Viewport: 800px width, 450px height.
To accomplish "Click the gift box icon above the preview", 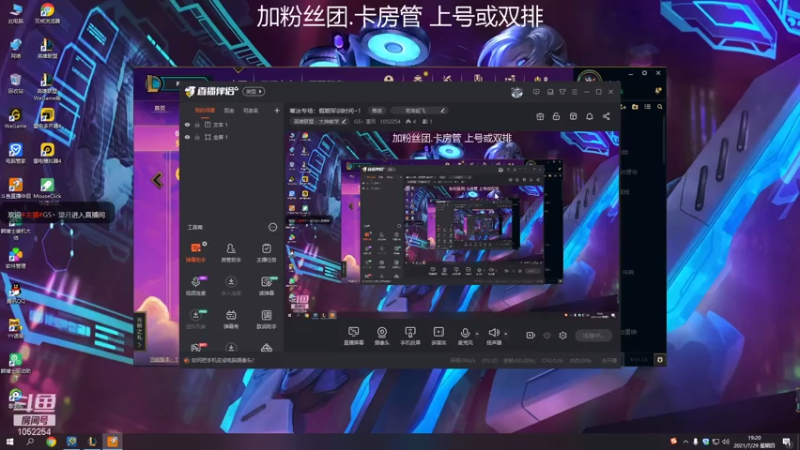I will pyautogui.click(x=540, y=116).
